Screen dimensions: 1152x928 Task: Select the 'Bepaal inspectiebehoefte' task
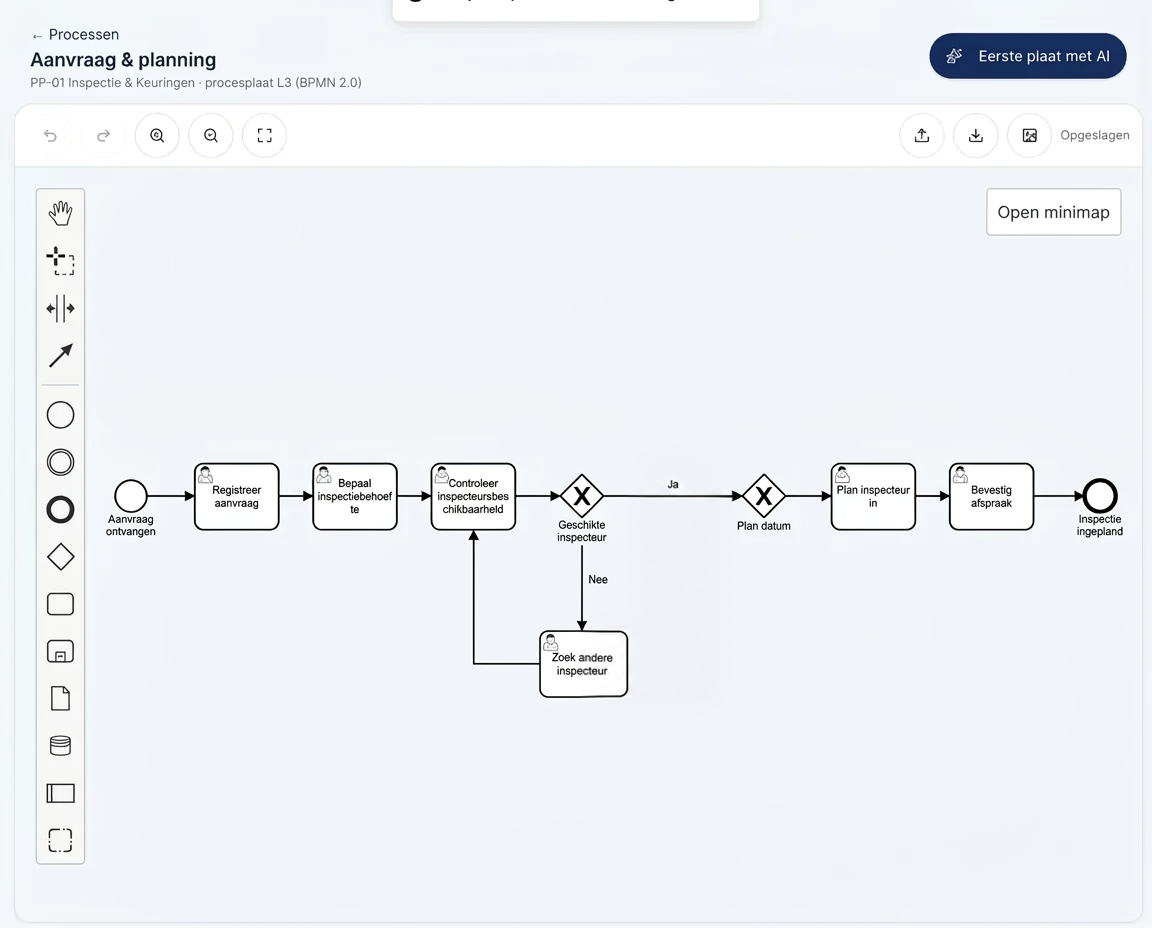[x=355, y=496]
